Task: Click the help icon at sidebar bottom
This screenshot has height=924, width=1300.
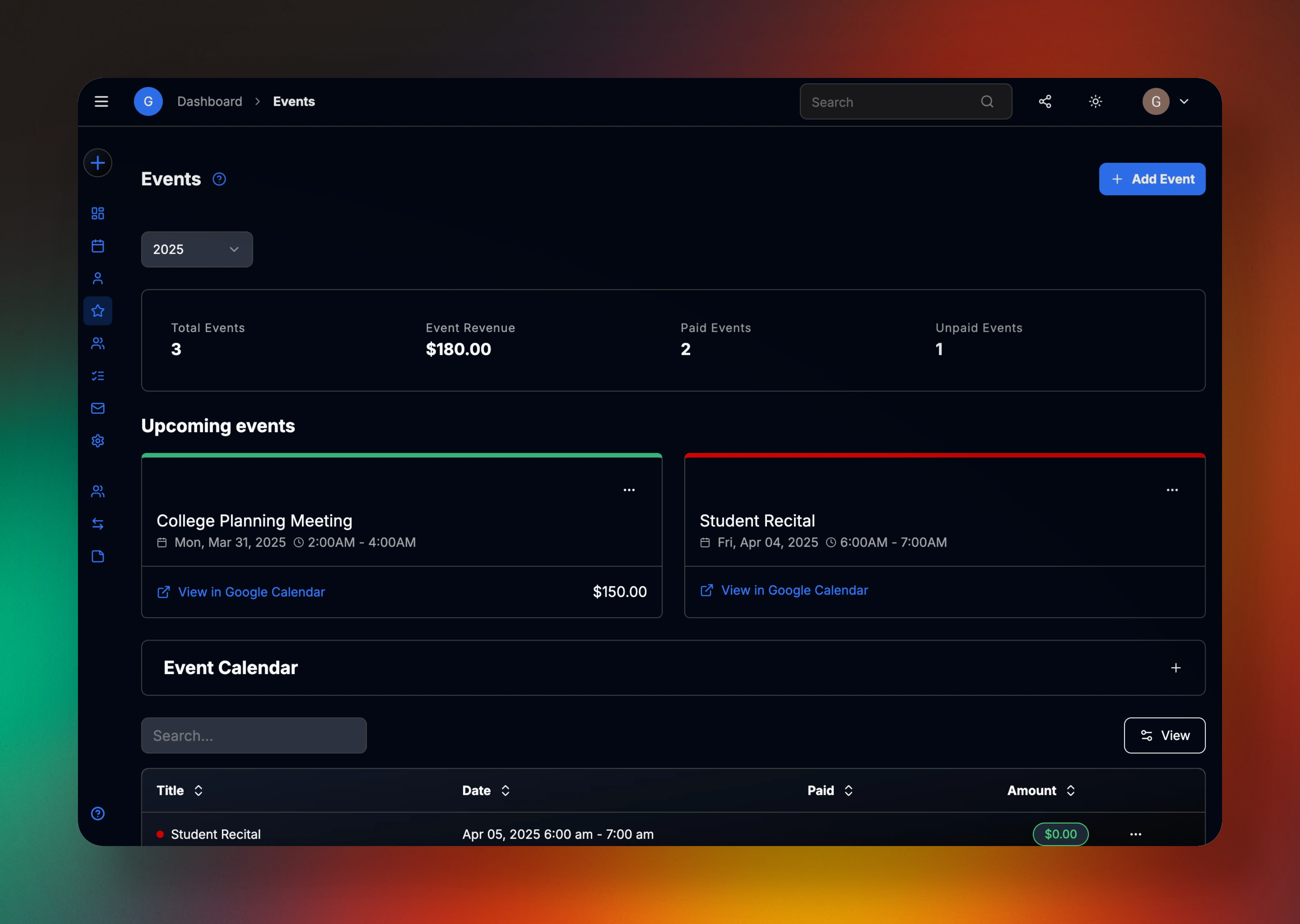Action: [98, 814]
